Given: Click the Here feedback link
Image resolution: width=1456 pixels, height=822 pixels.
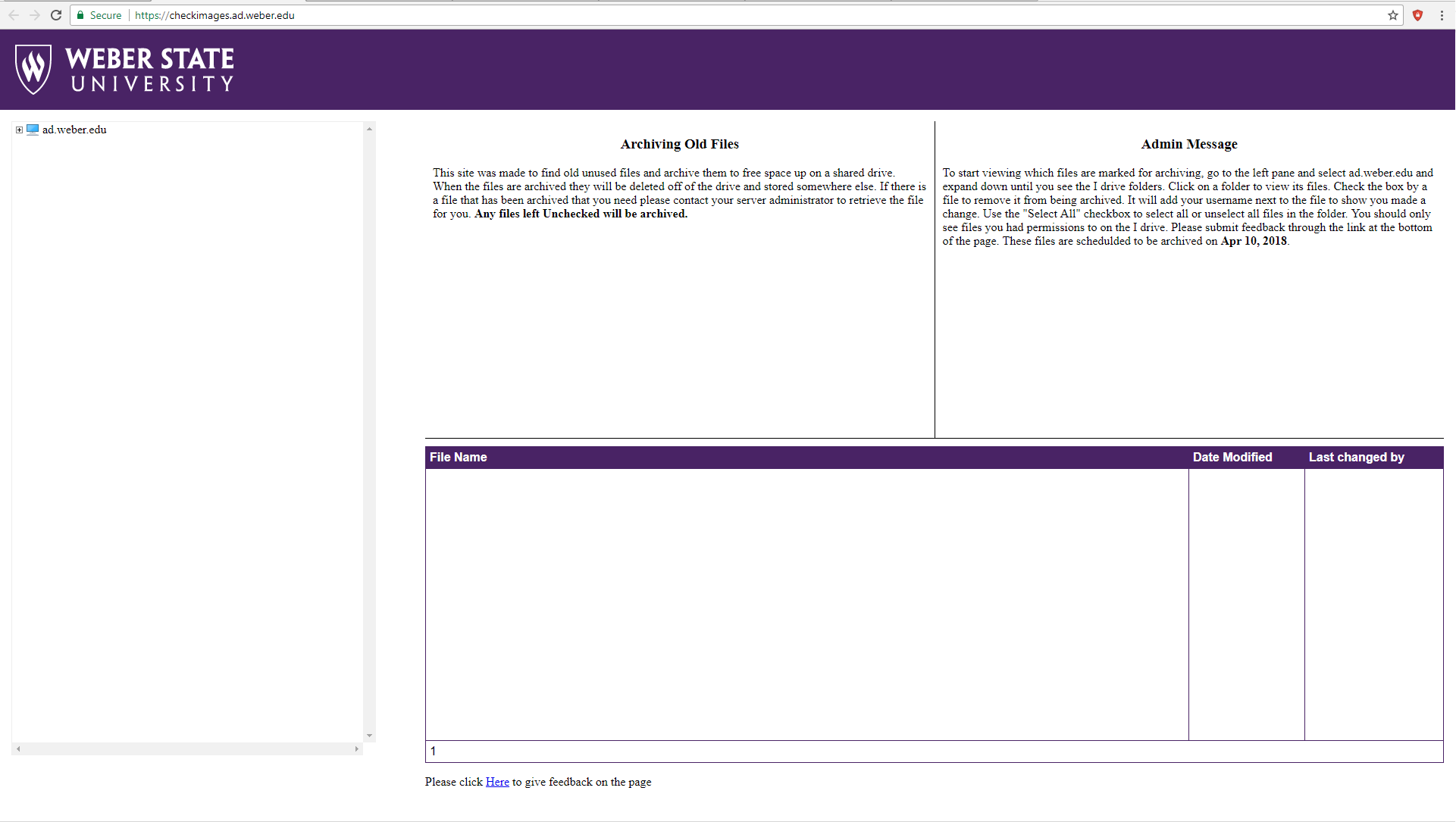Looking at the screenshot, I should click(x=497, y=782).
